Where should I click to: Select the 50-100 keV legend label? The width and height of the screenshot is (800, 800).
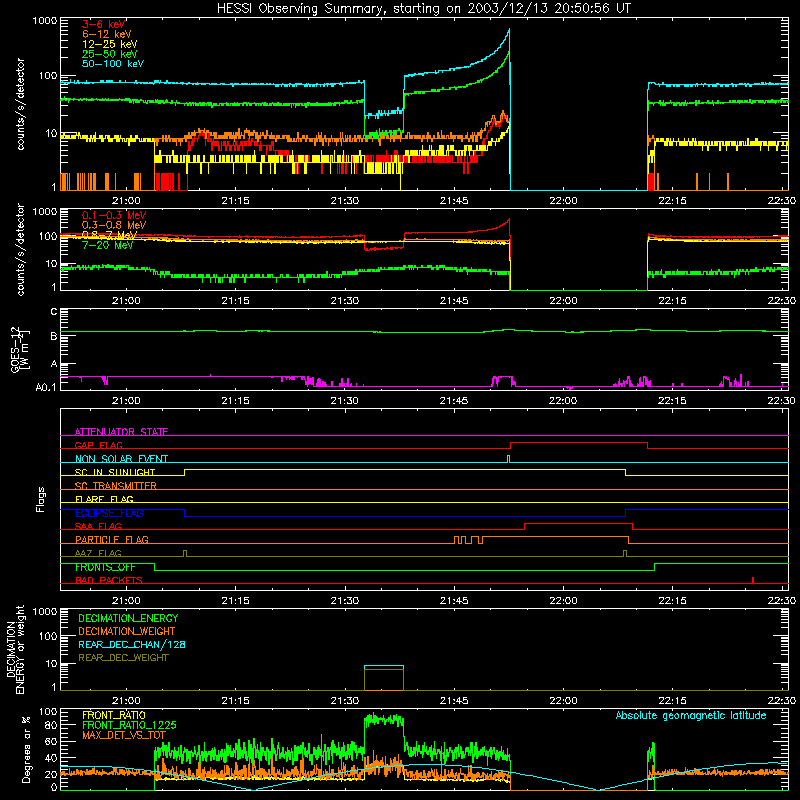coord(113,64)
